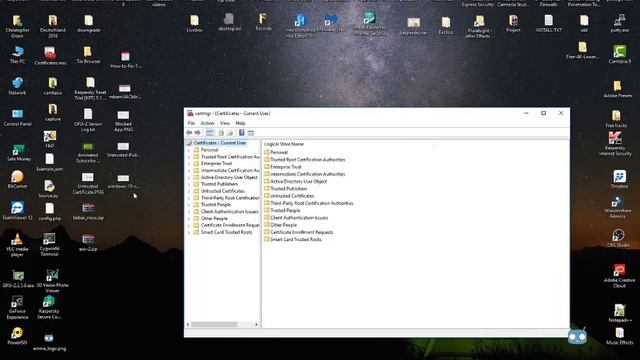Select the config.php desktop file

click(x=49, y=211)
